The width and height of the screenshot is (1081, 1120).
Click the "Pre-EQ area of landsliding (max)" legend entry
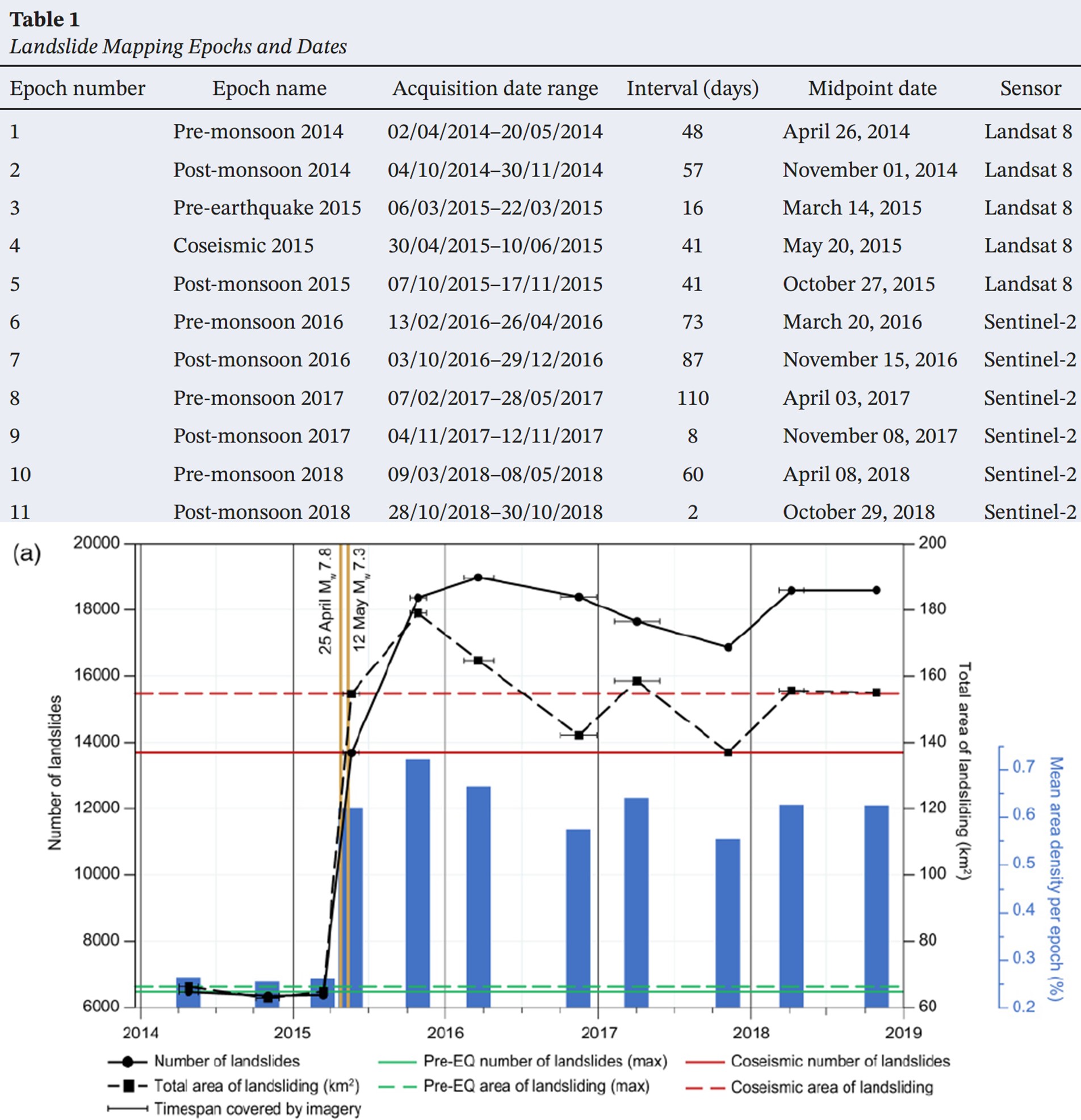(514, 1086)
